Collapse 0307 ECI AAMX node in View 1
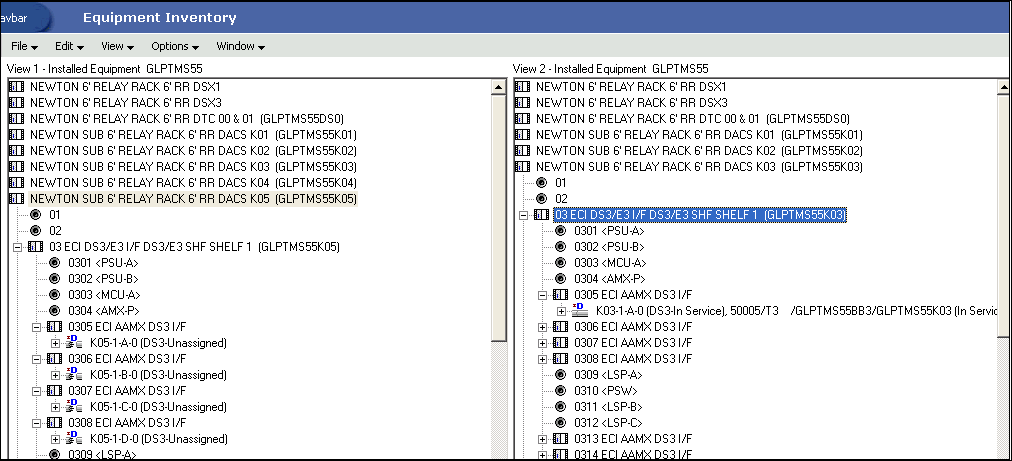The height and width of the screenshot is (461, 1012). click(36, 391)
